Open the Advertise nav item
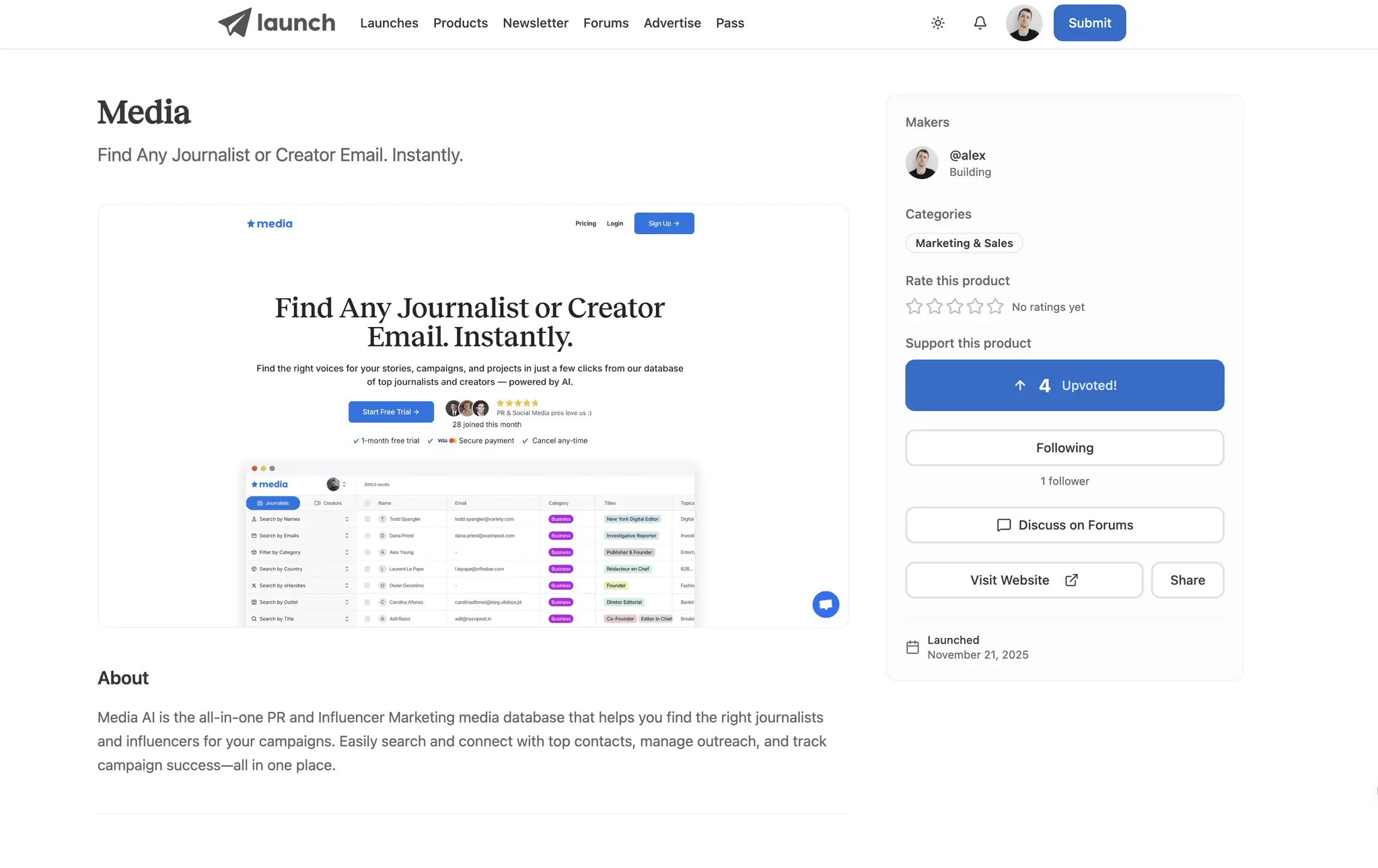Image resolution: width=1378 pixels, height=868 pixels. [672, 23]
